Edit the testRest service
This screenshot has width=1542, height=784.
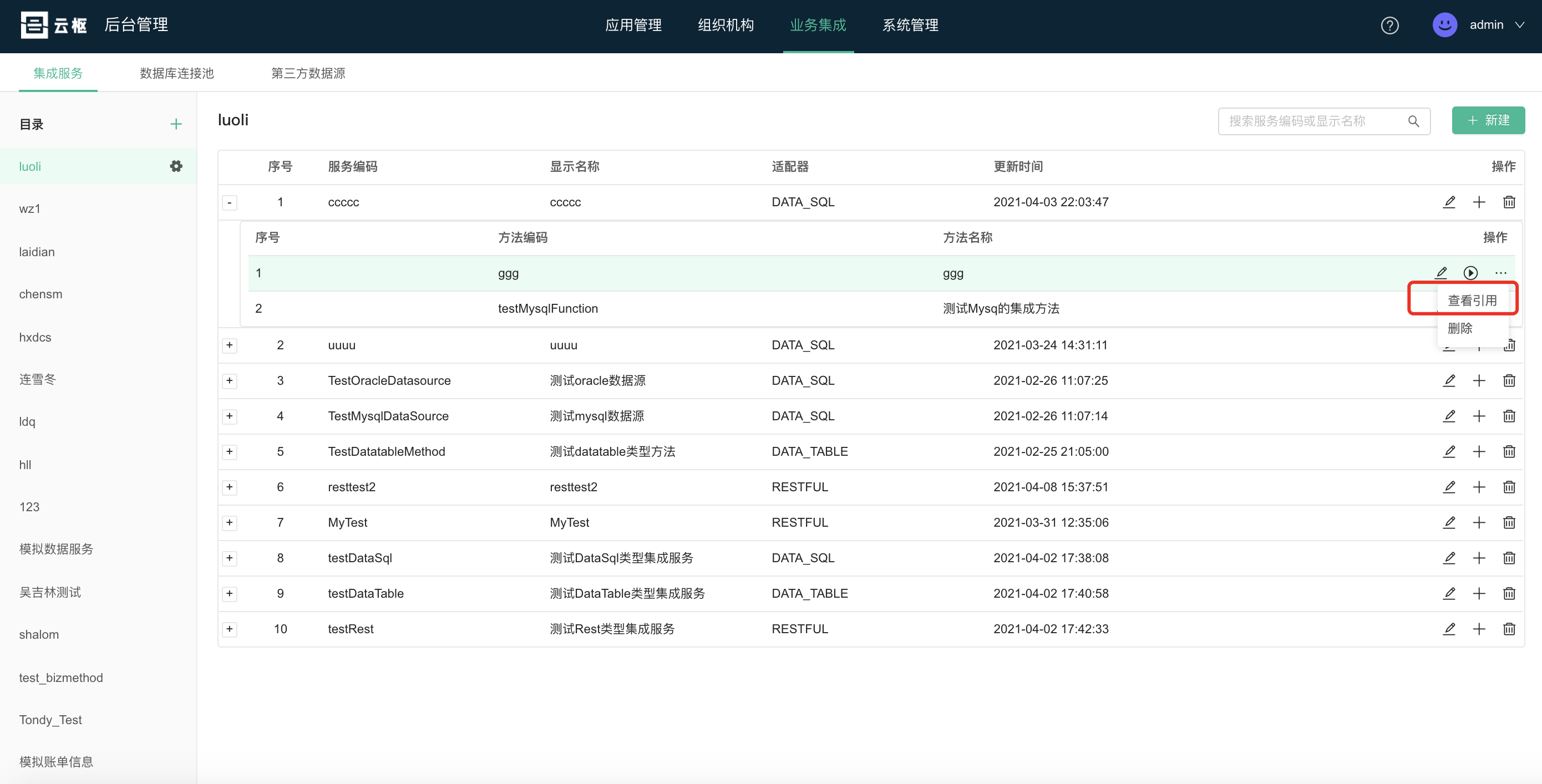pos(1449,629)
